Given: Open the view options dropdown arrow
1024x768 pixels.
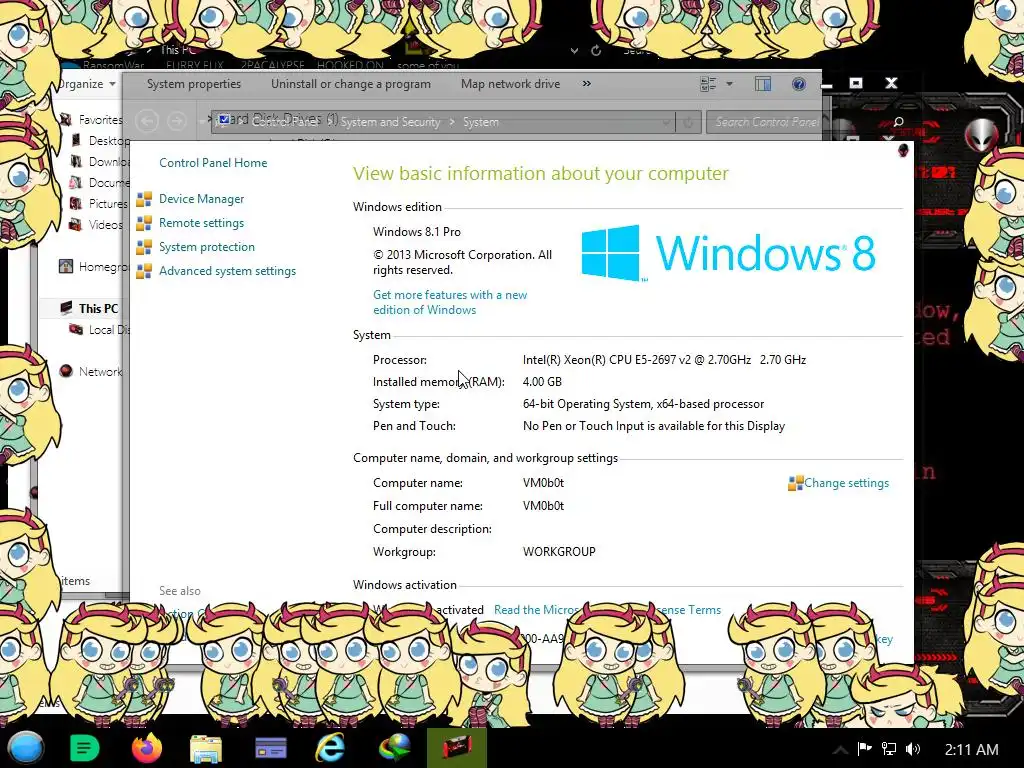Looking at the screenshot, I should pos(729,84).
